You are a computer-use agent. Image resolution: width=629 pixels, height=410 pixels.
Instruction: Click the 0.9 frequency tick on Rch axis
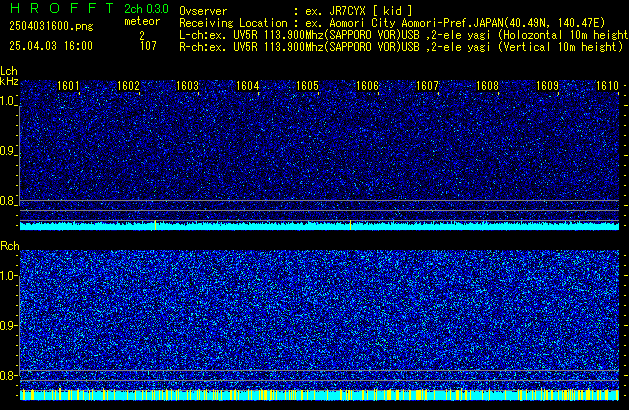[8, 325]
